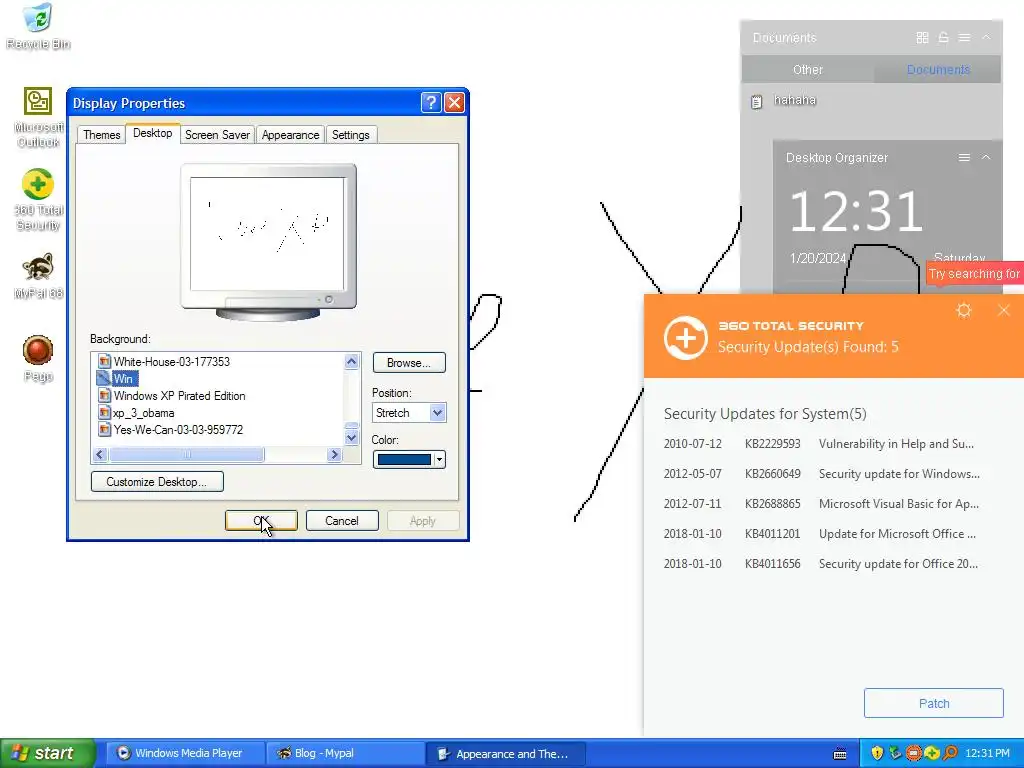Switch to Windows Media Player taskbar item
Image resolution: width=1024 pixels, height=768 pixels.
pyautogui.click(x=184, y=754)
